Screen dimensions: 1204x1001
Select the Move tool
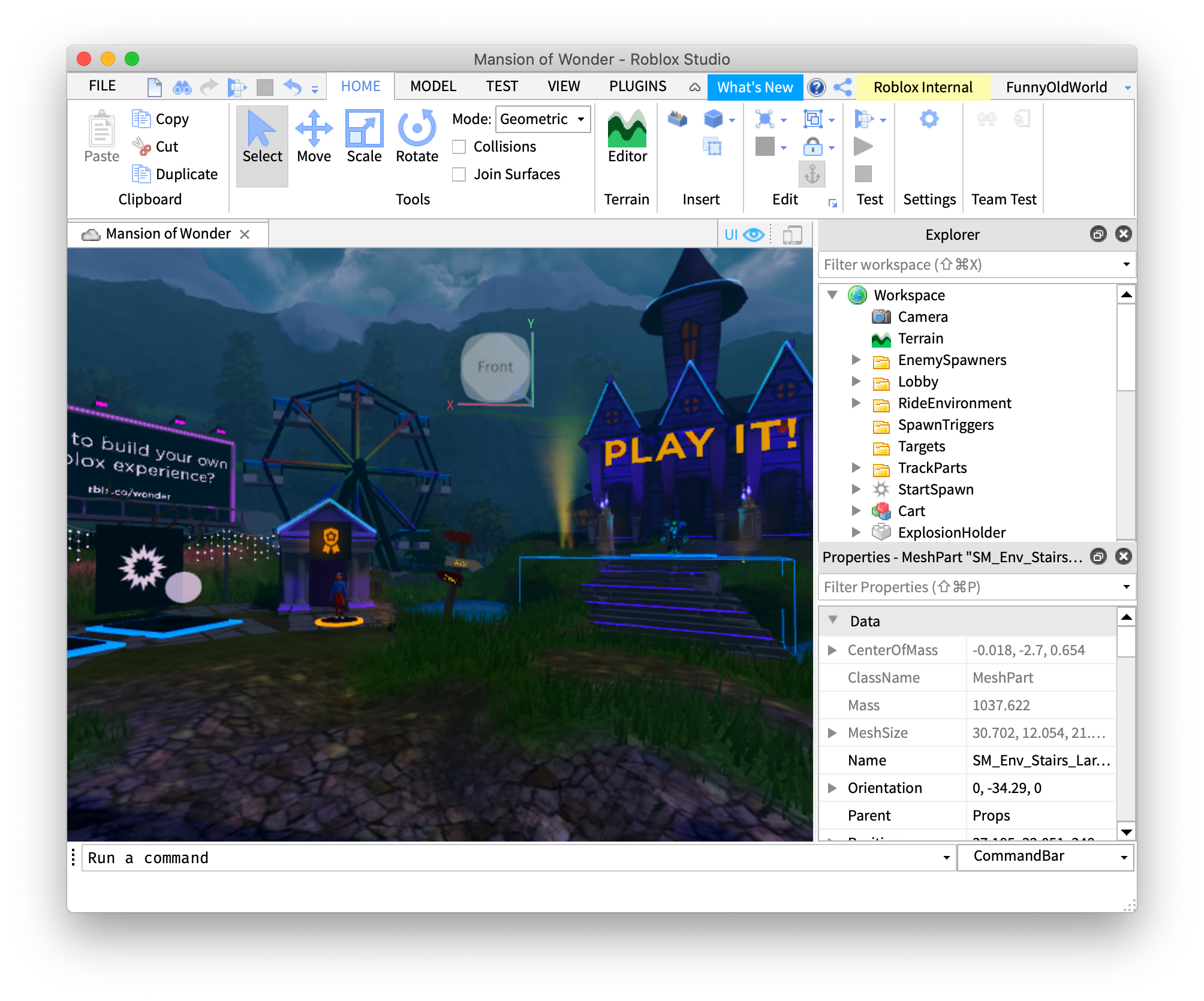(314, 137)
